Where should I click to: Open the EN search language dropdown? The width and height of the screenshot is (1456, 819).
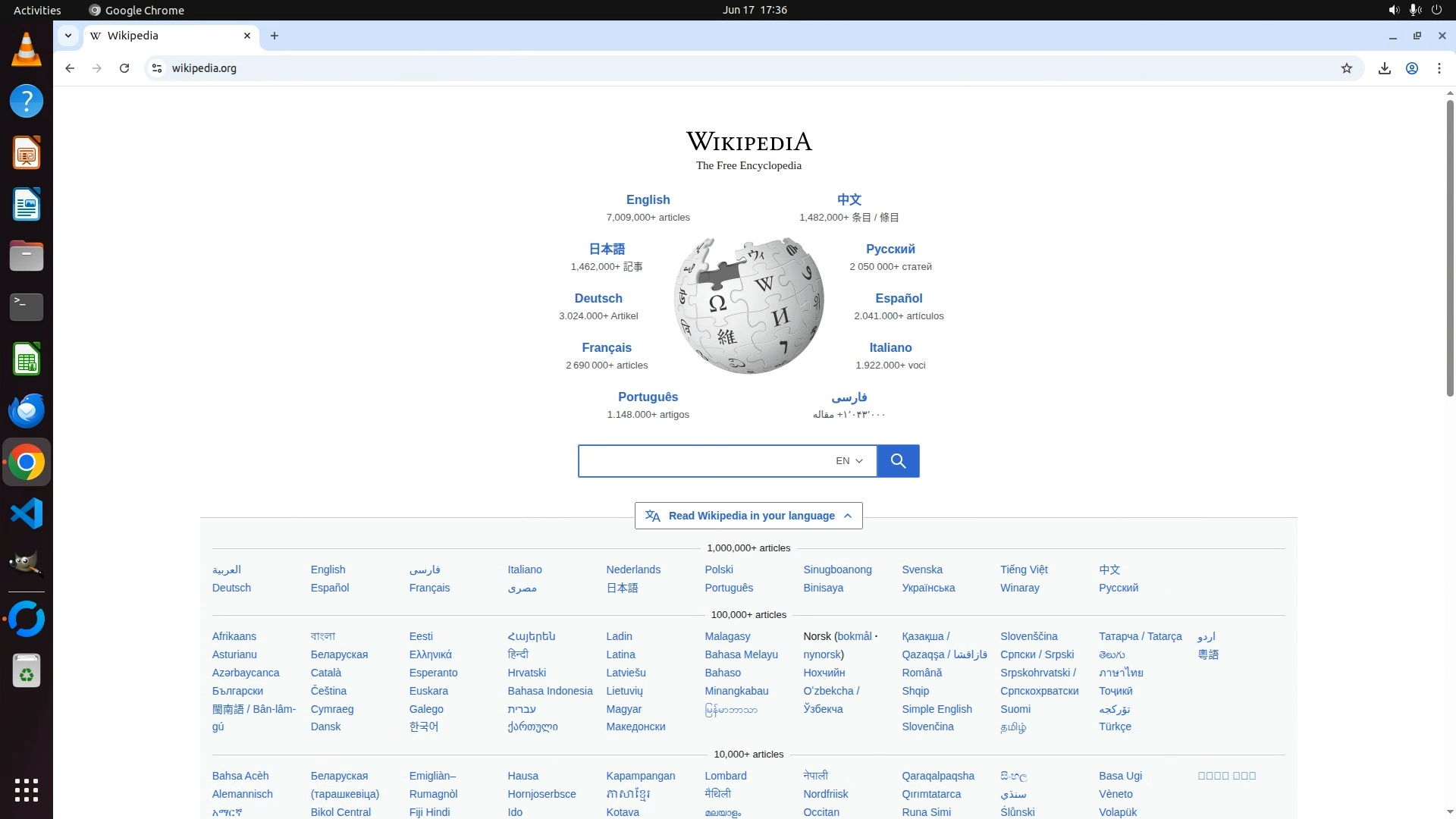tap(849, 461)
